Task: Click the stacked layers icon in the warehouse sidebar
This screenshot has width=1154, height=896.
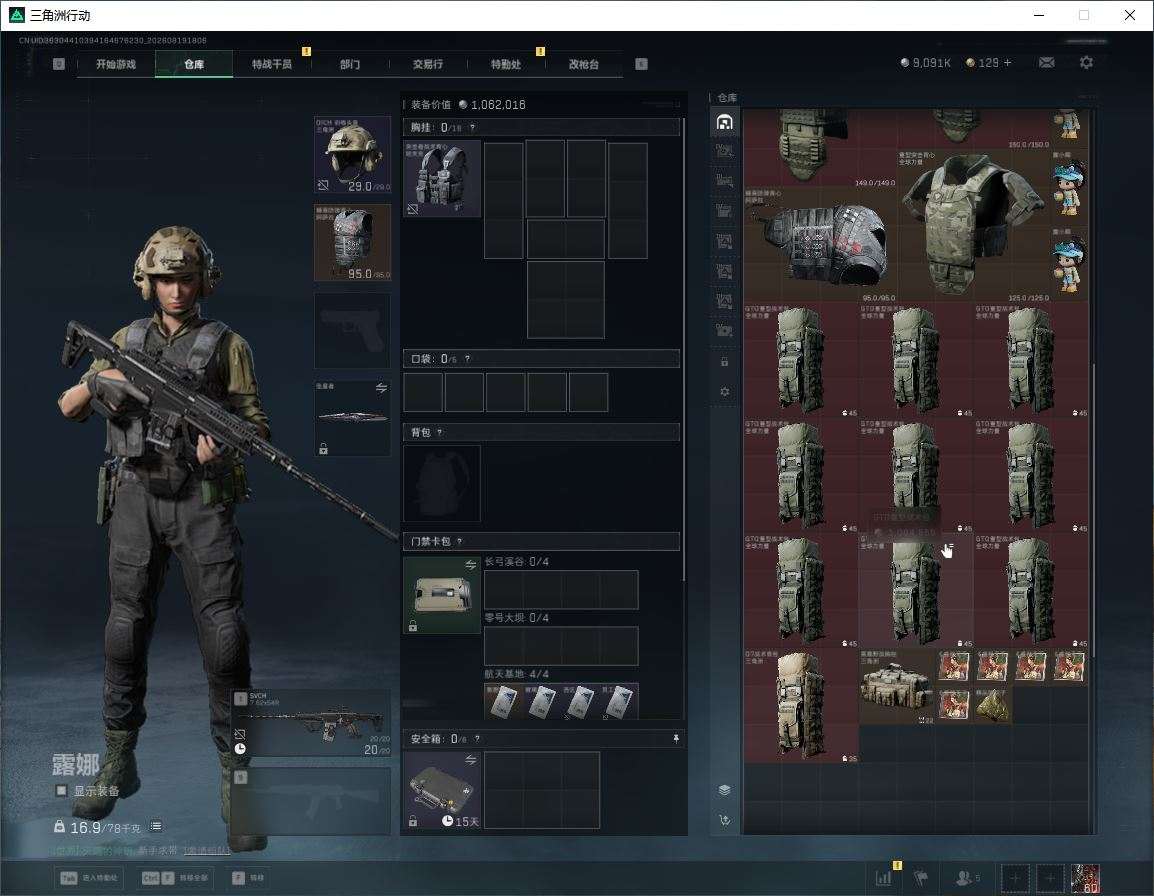Action: pyautogui.click(x=724, y=790)
